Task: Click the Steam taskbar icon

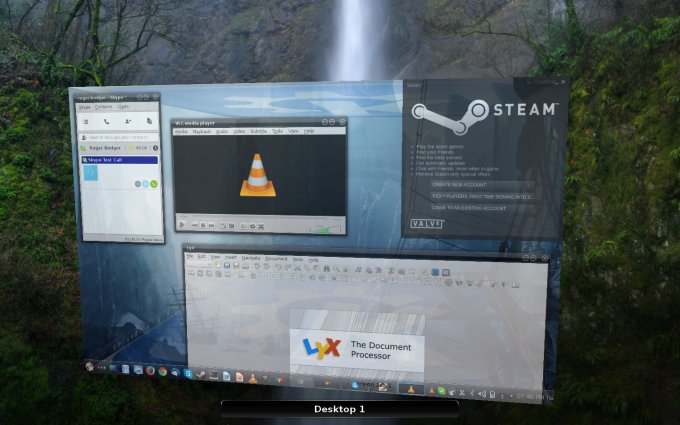Action: click(x=200, y=374)
